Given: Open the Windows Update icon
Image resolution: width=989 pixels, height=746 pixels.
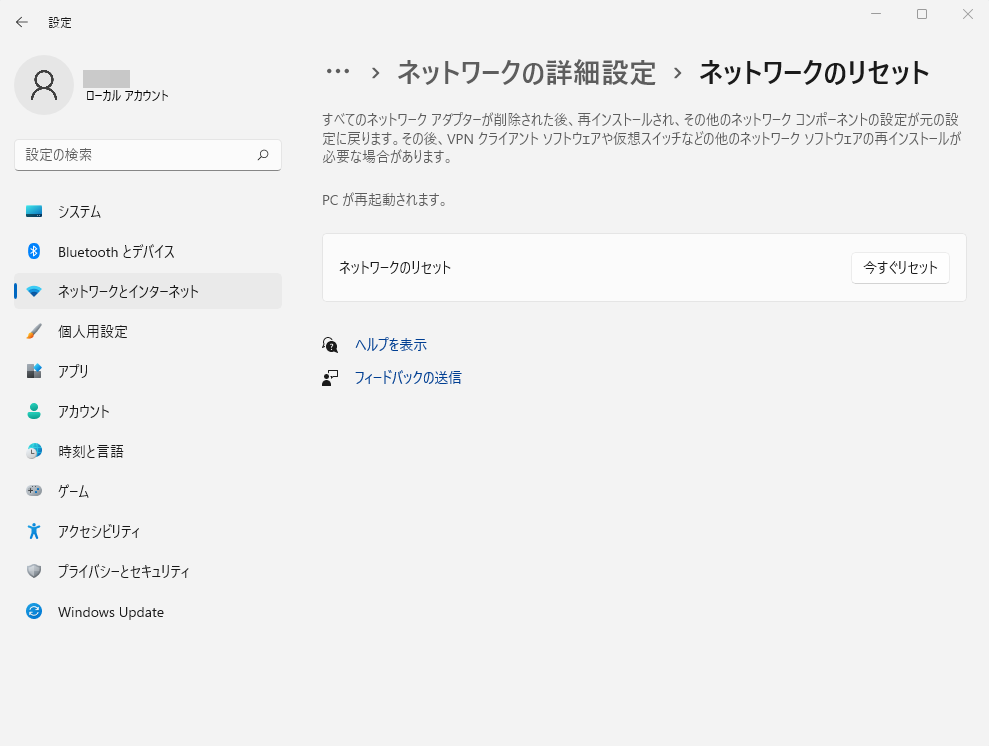Looking at the screenshot, I should pos(33,611).
